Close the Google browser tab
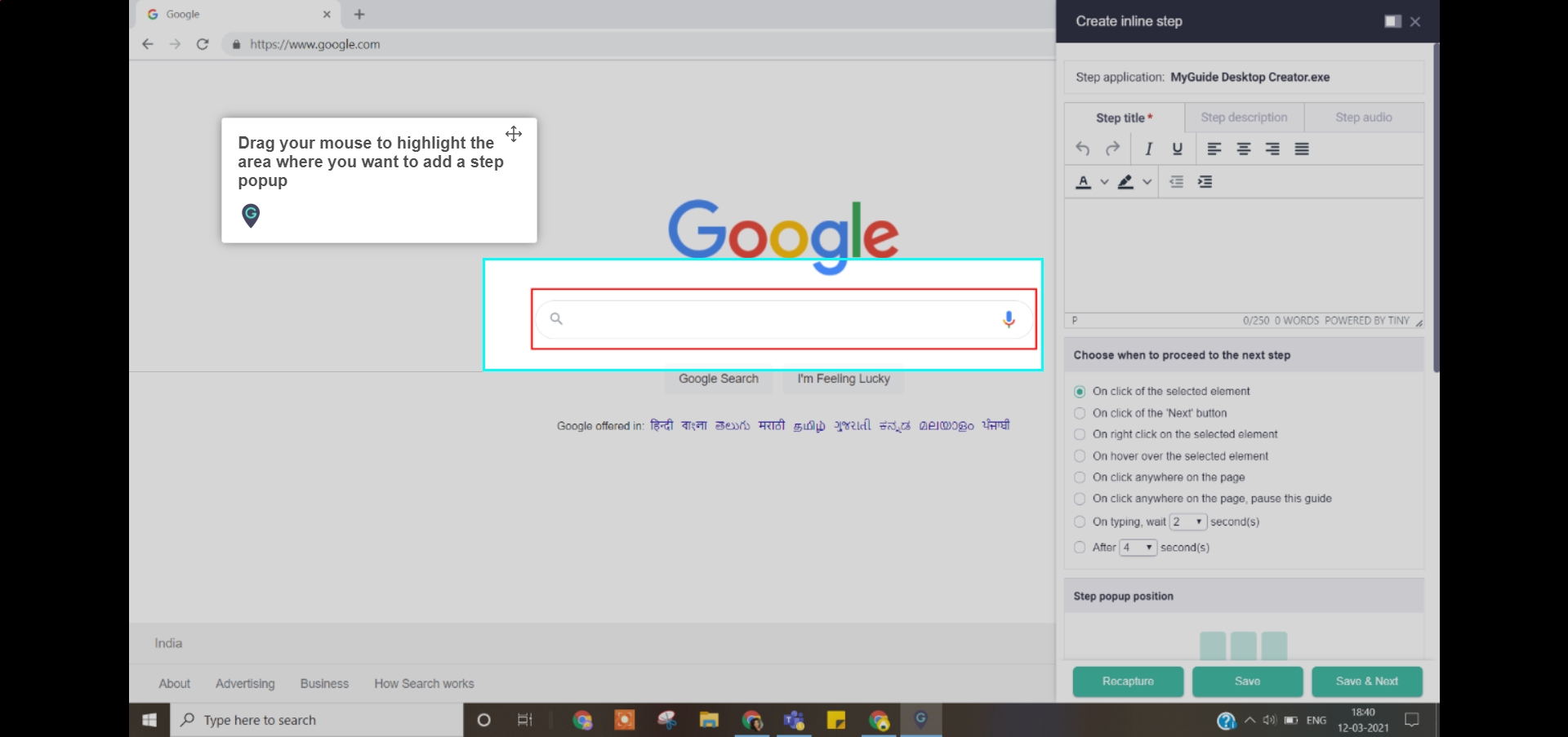 (x=327, y=14)
